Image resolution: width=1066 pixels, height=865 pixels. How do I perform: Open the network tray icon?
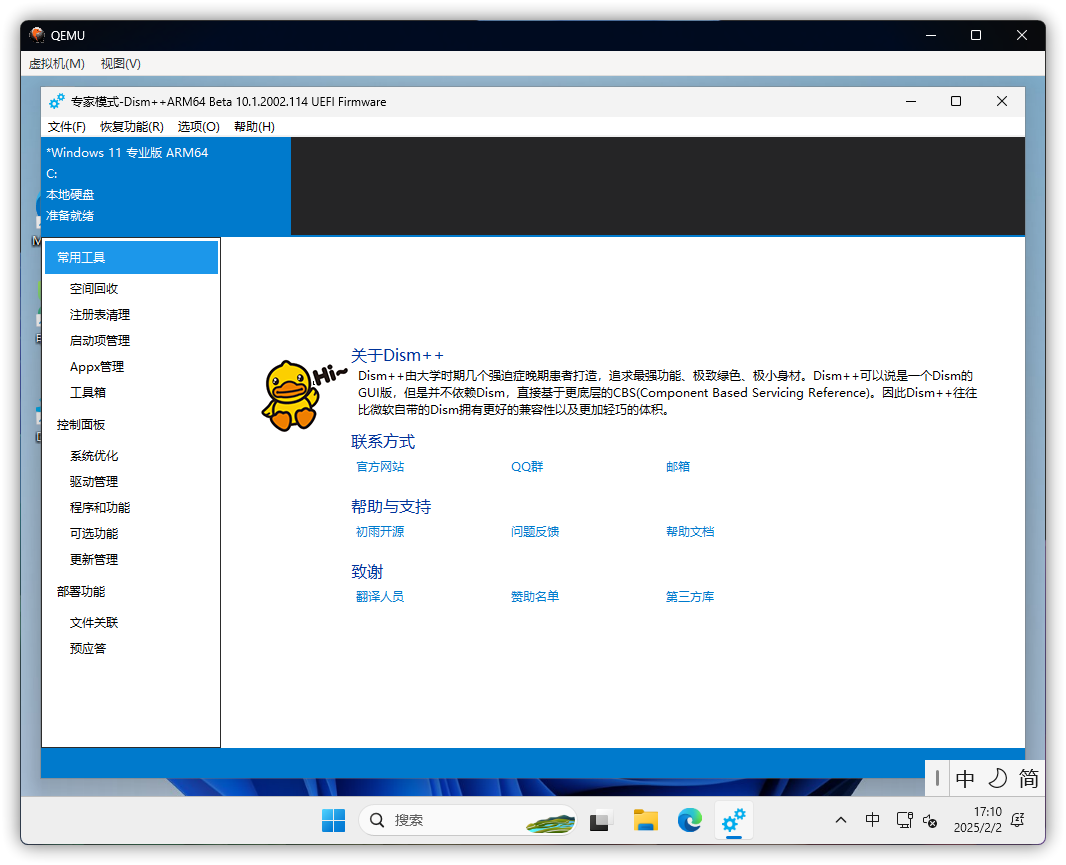[x=904, y=820]
